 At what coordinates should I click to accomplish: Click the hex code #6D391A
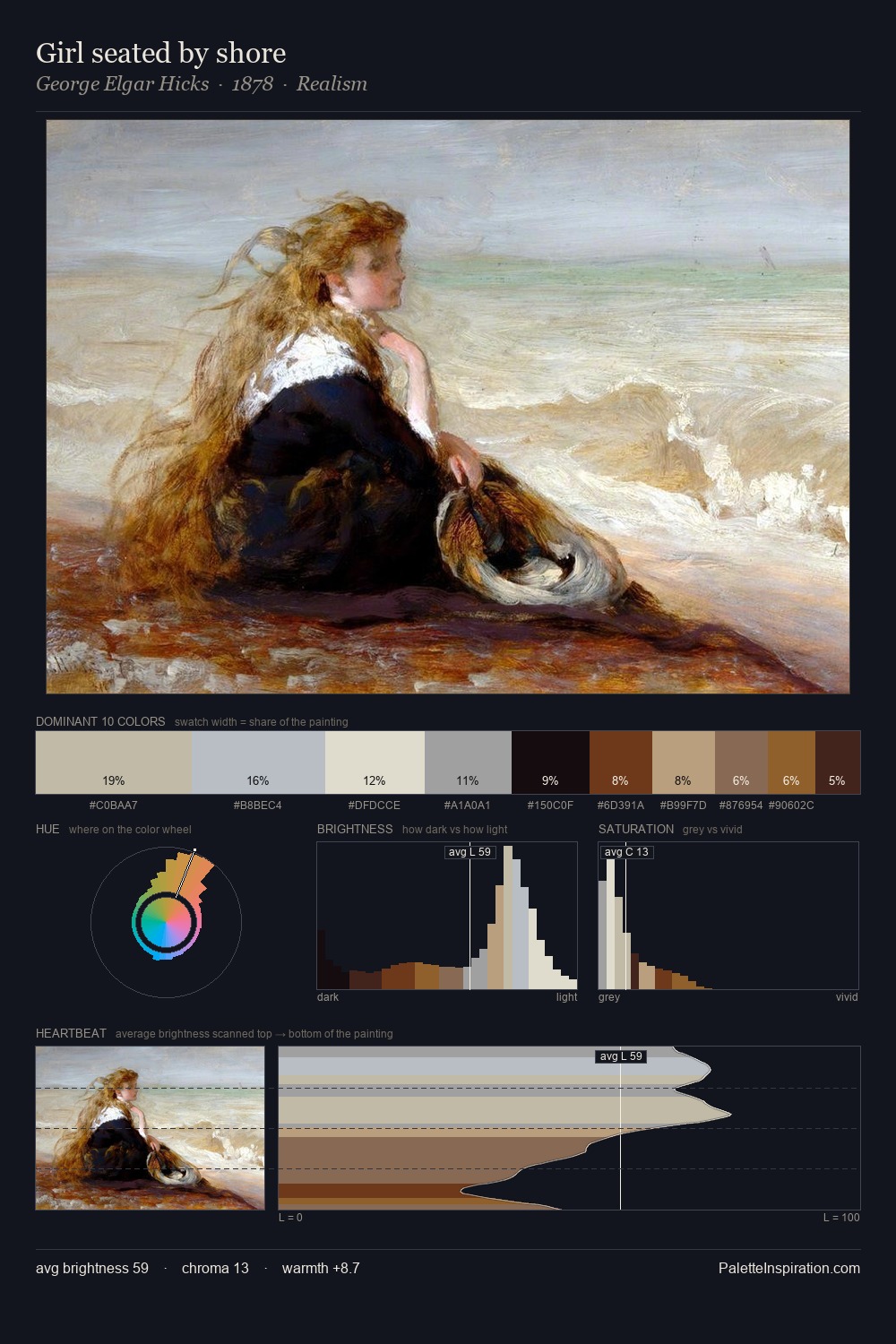(620, 806)
